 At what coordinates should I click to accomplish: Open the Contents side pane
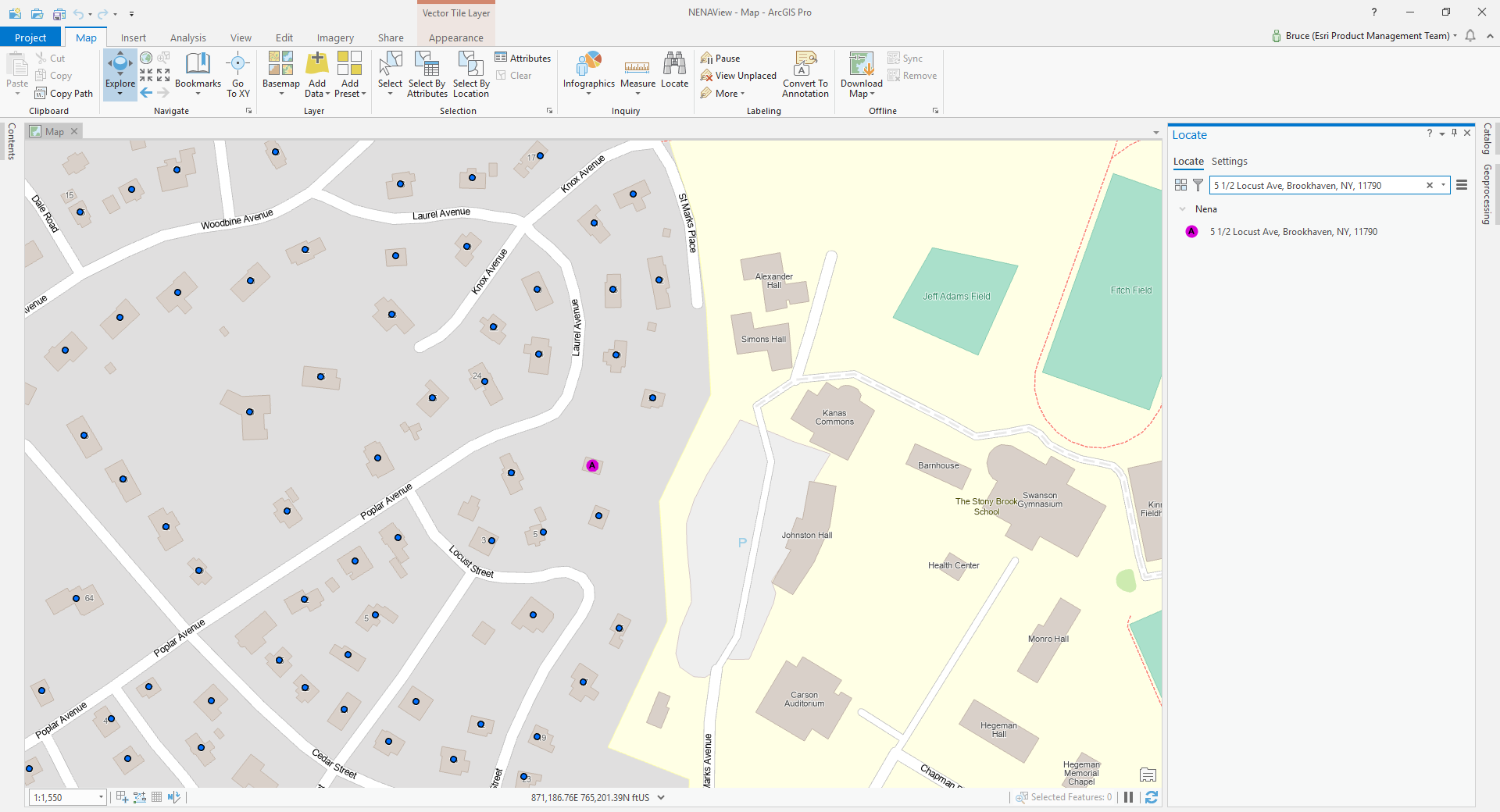pyautogui.click(x=11, y=141)
